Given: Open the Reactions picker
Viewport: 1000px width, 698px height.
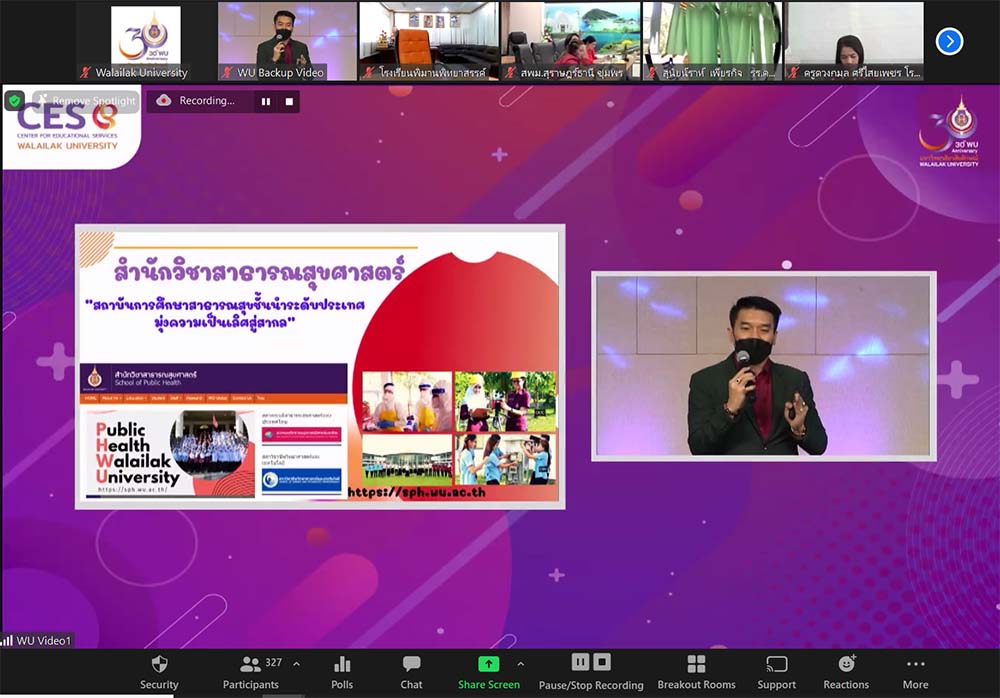Looking at the screenshot, I should (x=846, y=665).
